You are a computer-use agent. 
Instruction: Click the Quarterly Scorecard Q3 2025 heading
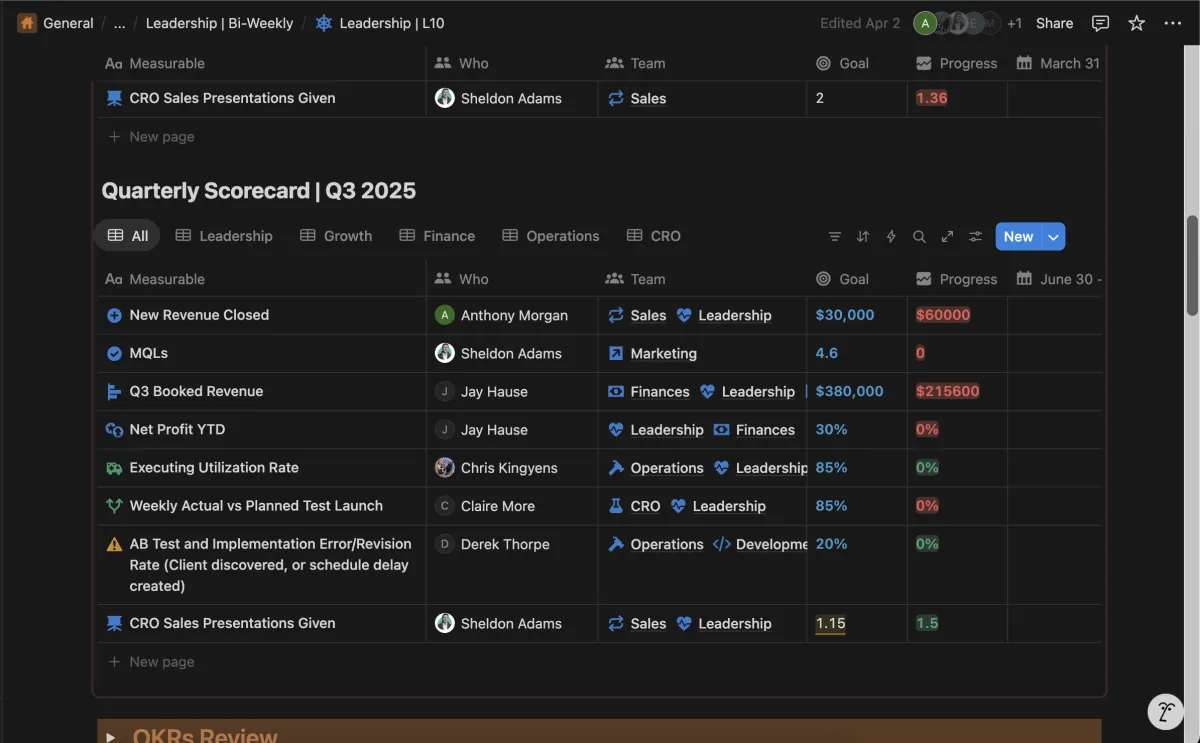[259, 191]
